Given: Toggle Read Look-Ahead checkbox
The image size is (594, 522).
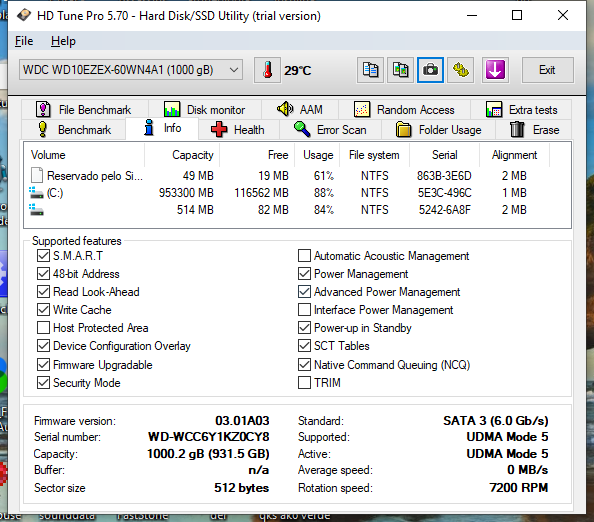Looking at the screenshot, I should [x=43, y=292].
